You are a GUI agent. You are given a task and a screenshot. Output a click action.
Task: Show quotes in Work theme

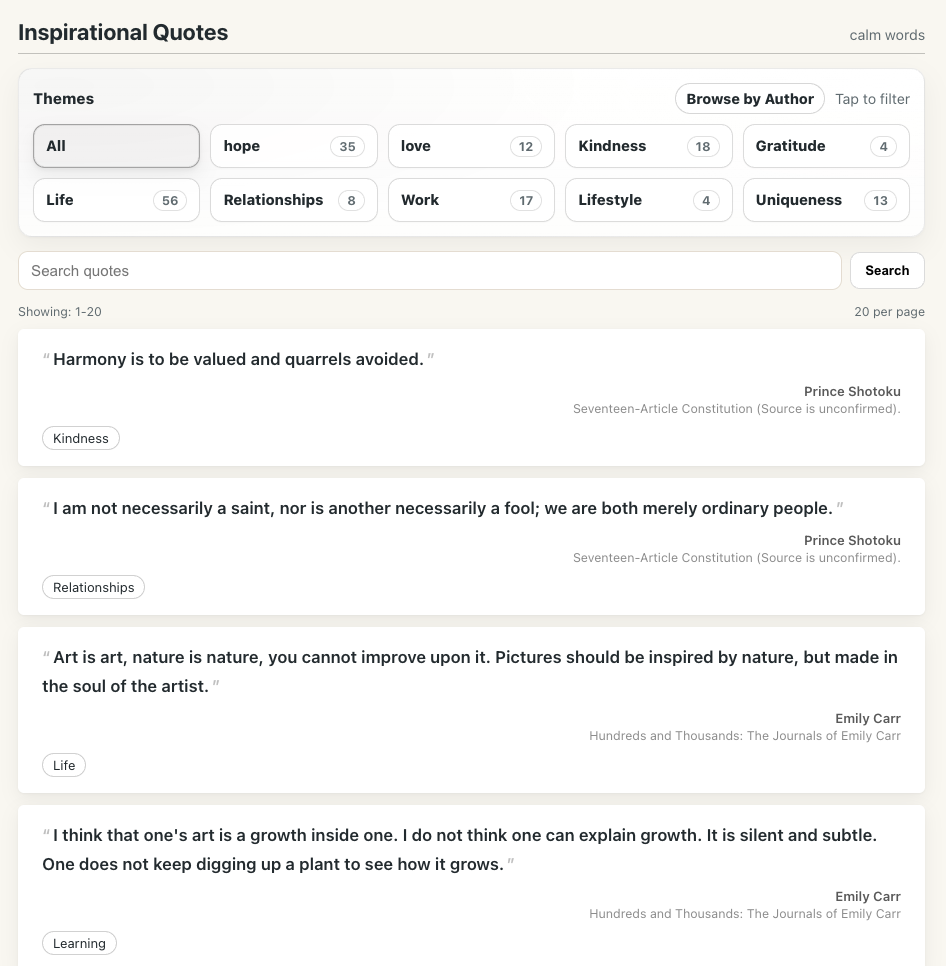coord(470,200)
